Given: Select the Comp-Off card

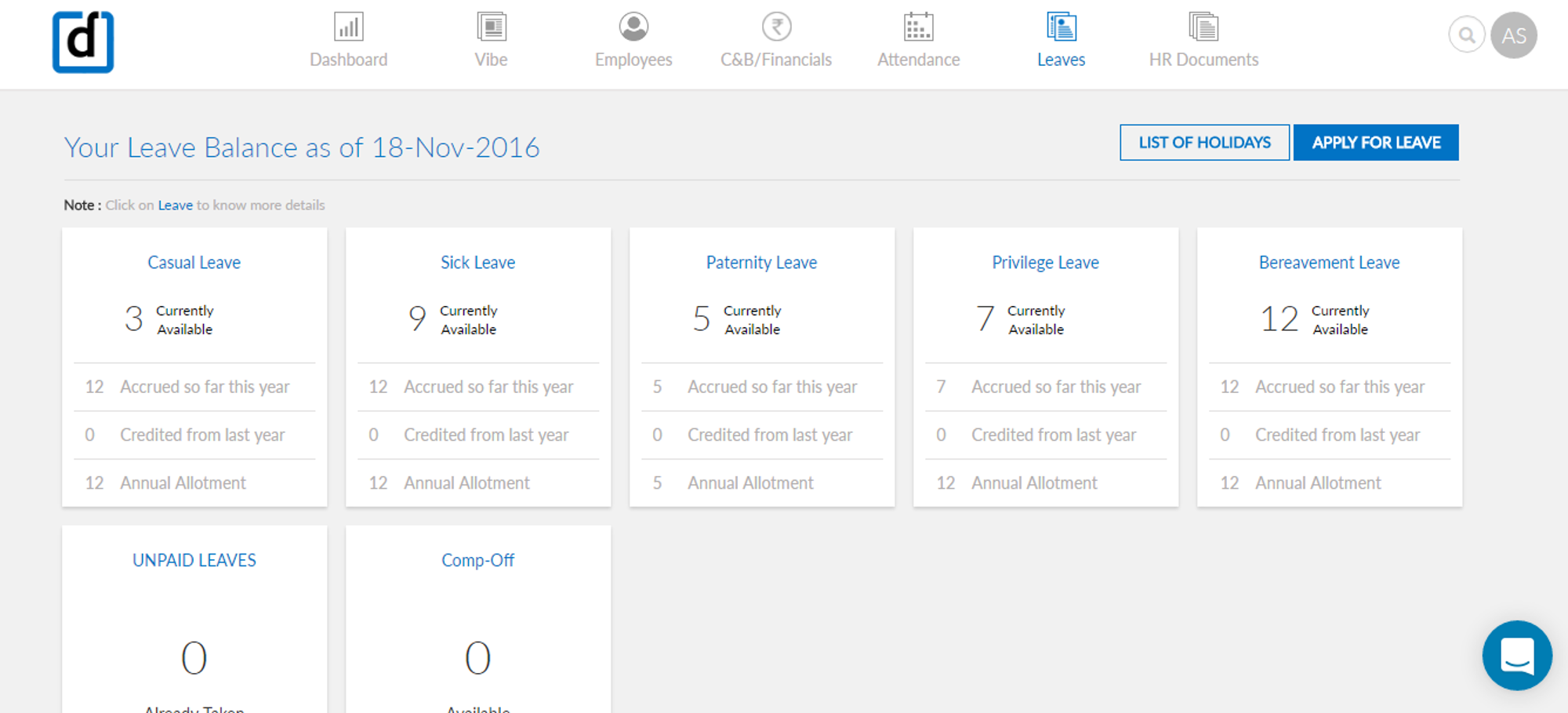Looking at the screenshot, I should click(x=477, y=559).
